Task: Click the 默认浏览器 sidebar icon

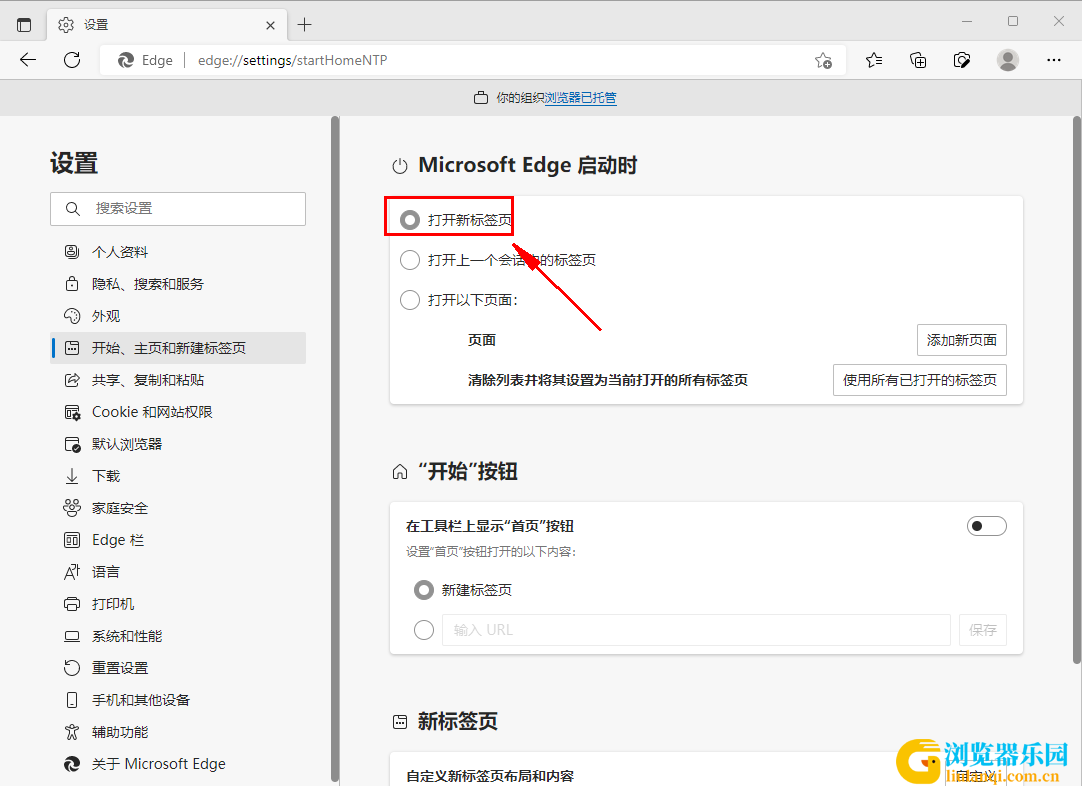Action: 72,444
